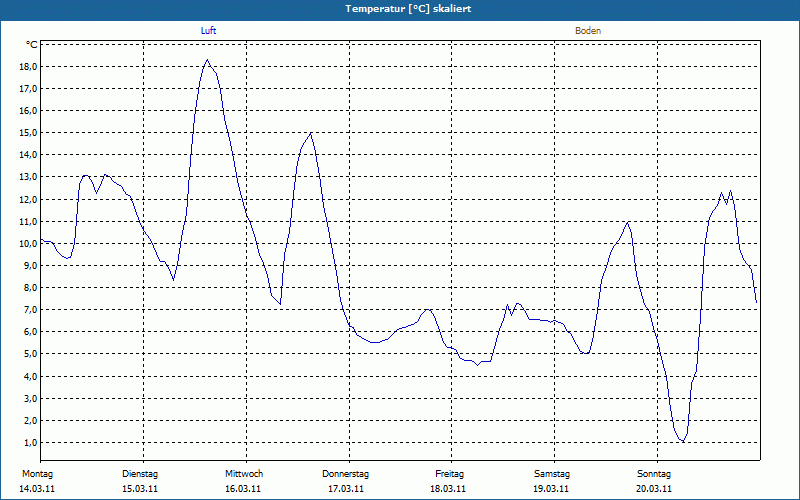800x500 pixels.
Task: Select the Montag day label
Action: point(37,474)
